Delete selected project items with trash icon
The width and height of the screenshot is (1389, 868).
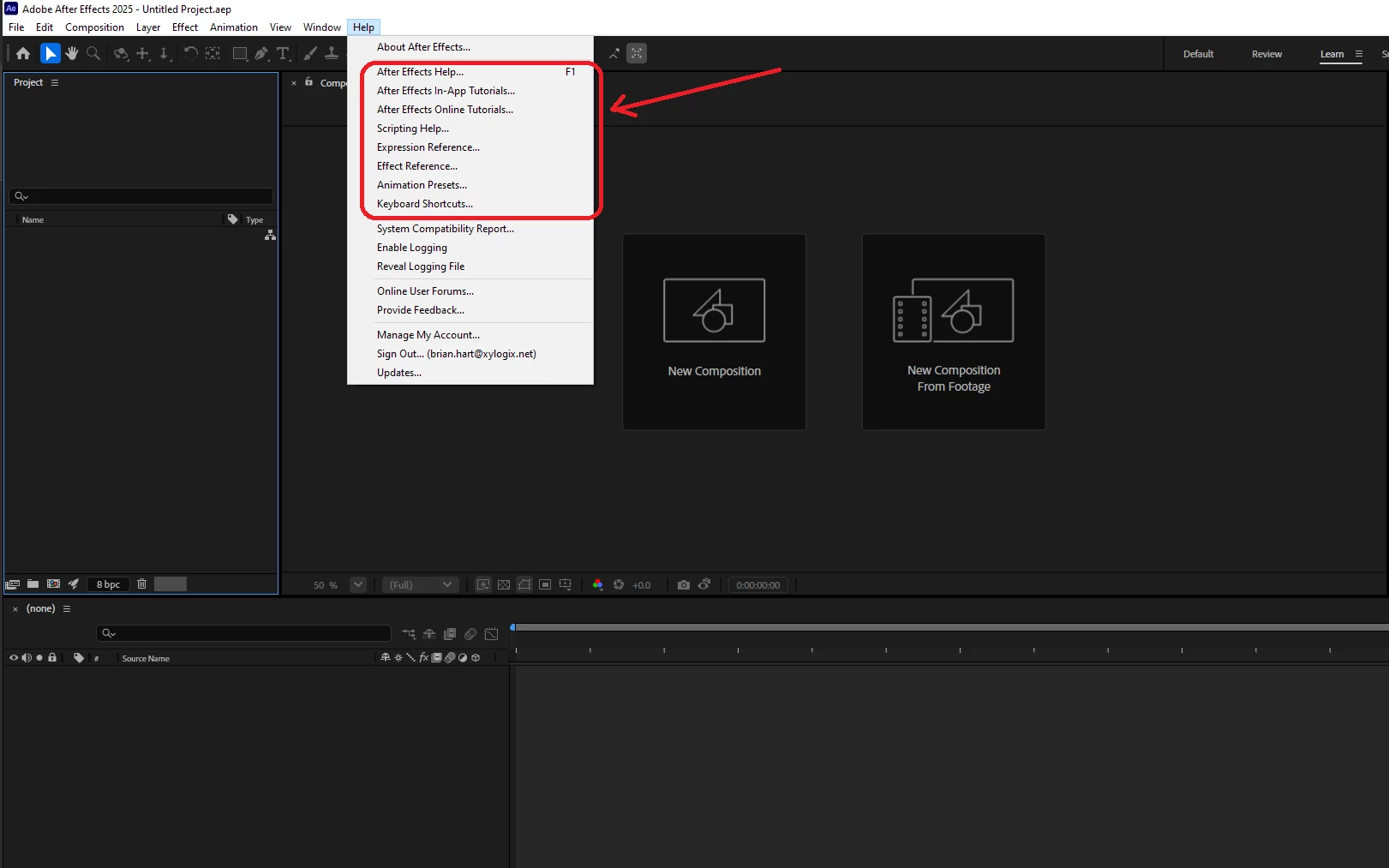(x=142, y=584)
